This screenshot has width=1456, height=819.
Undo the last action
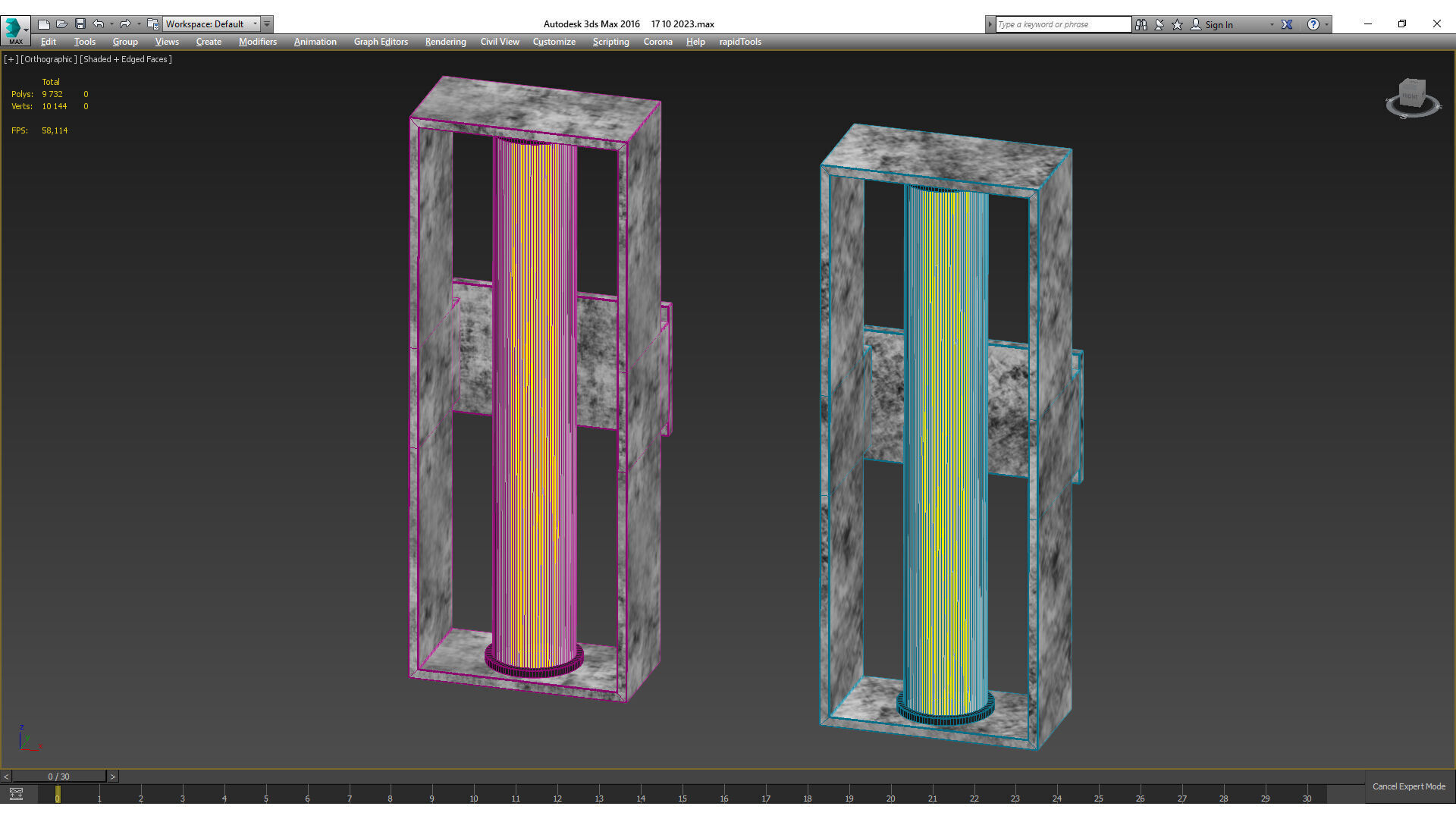click(99, 24)
